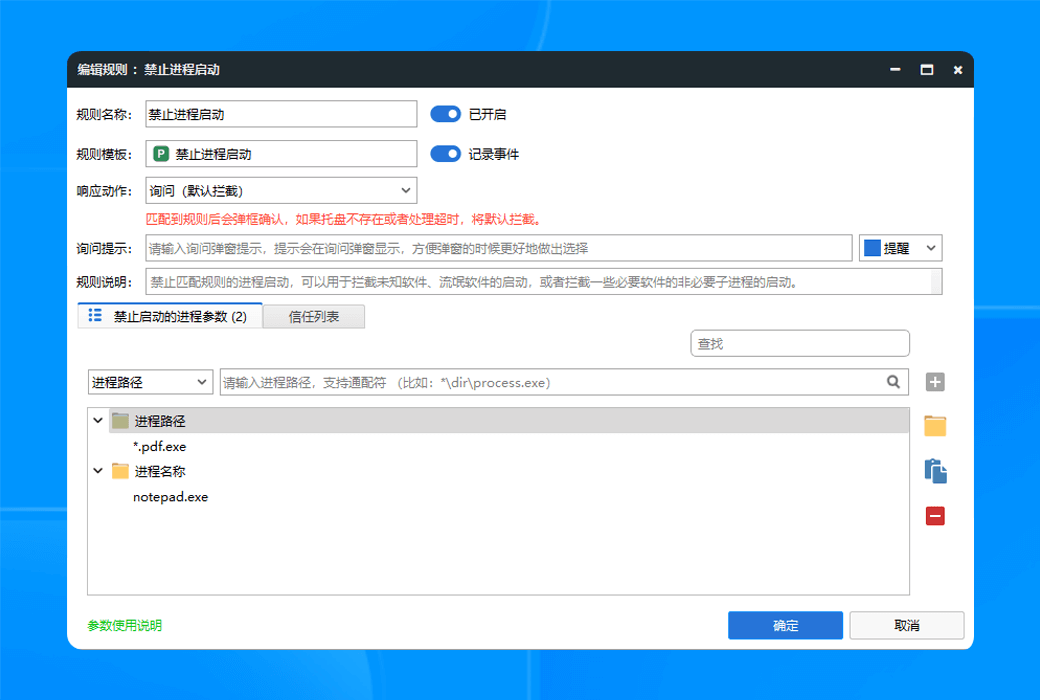Screen dimensions: 1040x700
Task: Click the 进程路径 folder icon in tree
Action: point(120,420)
